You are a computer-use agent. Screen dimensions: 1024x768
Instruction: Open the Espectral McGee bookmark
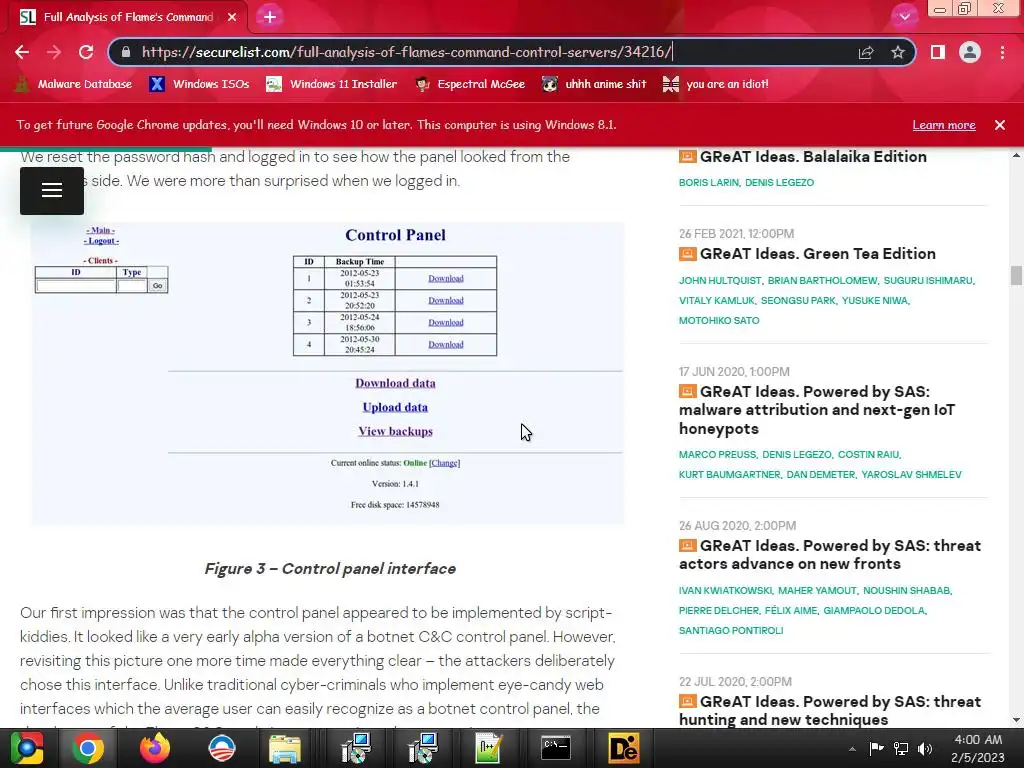click(470, 84)
